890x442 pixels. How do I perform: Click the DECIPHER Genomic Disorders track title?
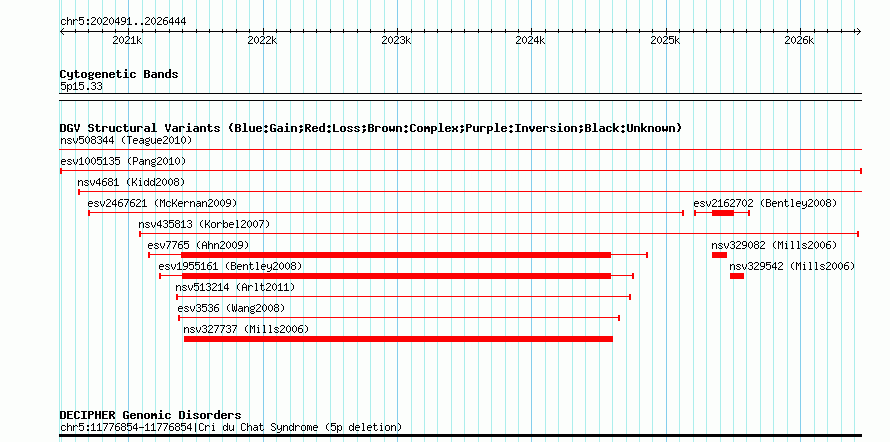click(x=150, y=415)
